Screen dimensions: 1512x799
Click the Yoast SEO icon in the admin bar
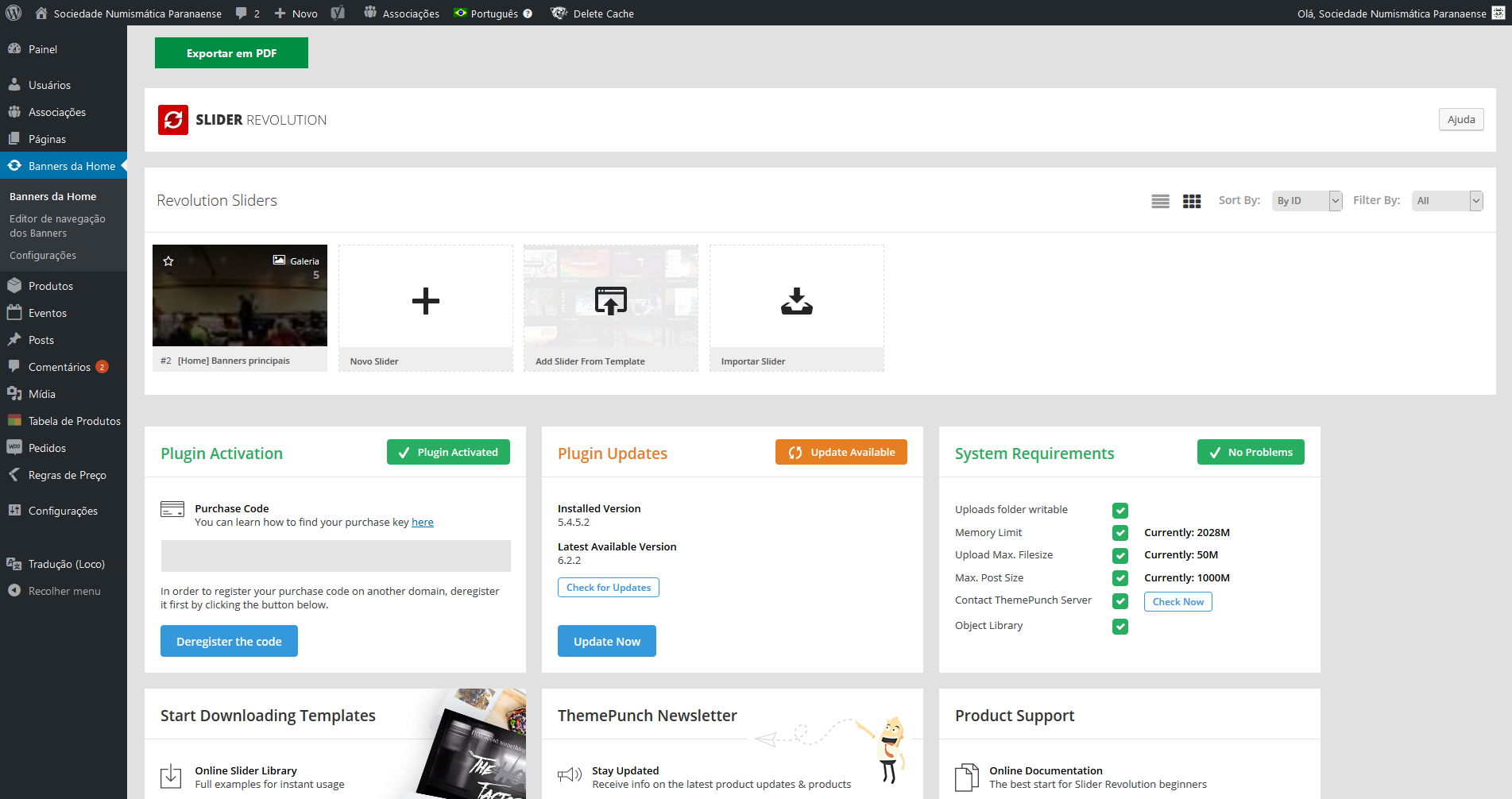pyautogui.click(x=338, y=13)
